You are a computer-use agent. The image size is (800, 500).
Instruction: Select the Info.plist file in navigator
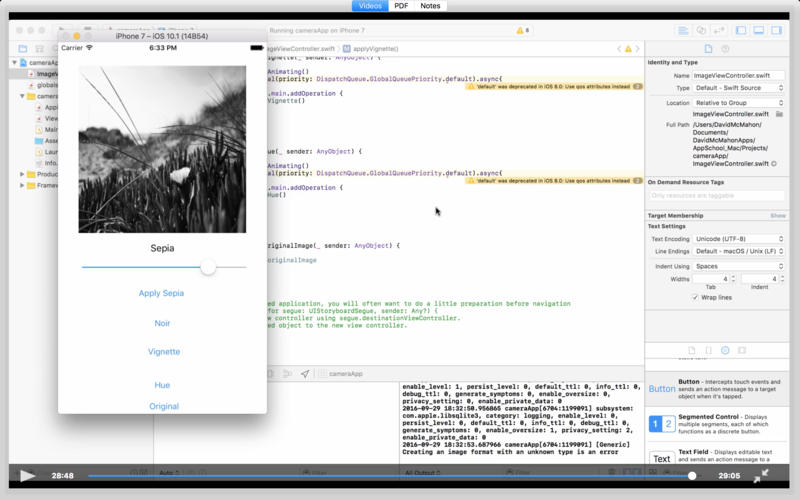click(x=46, y=163)
